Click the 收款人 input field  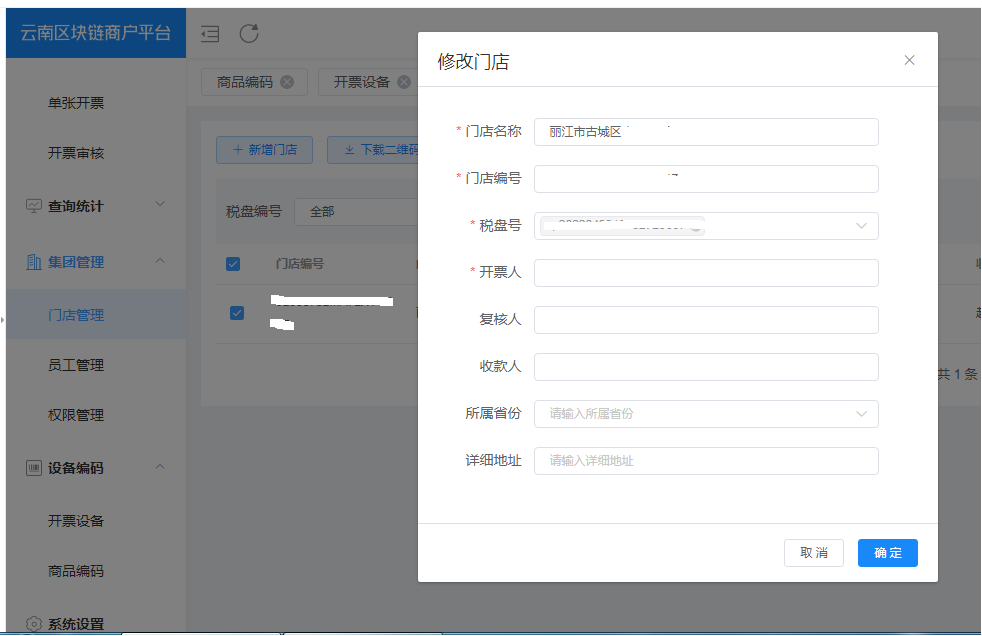click(x=706, y=367)
